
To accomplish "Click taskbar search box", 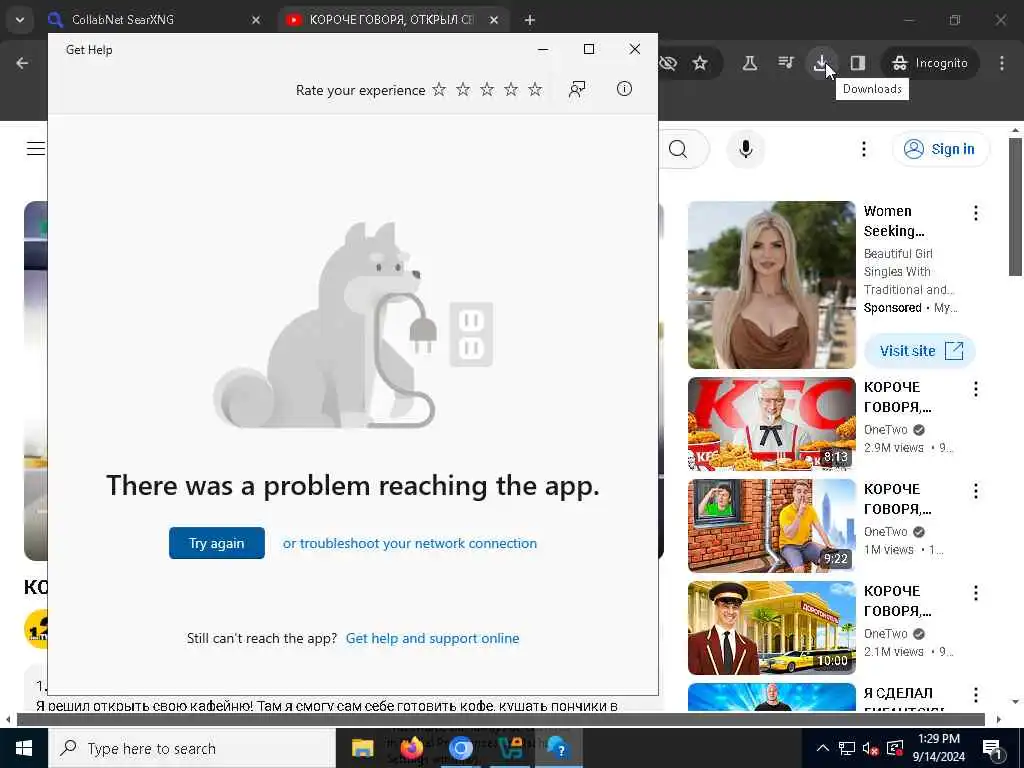I will point(192,748).
